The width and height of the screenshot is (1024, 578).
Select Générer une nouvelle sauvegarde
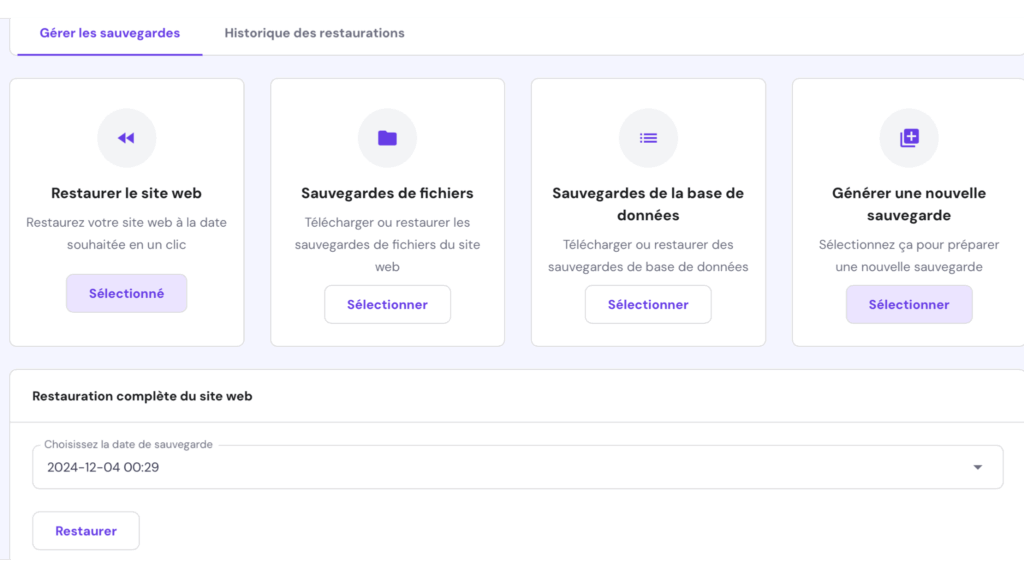[909, 304]
